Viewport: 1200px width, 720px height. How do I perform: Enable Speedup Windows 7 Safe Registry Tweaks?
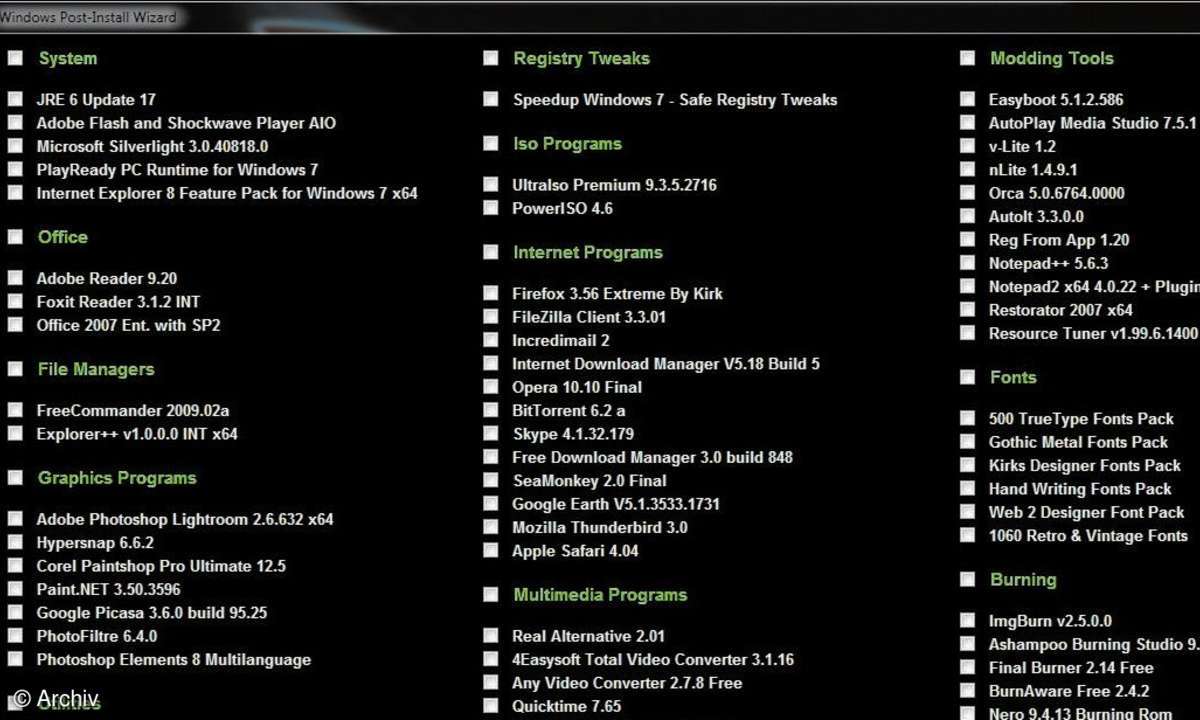491,99
